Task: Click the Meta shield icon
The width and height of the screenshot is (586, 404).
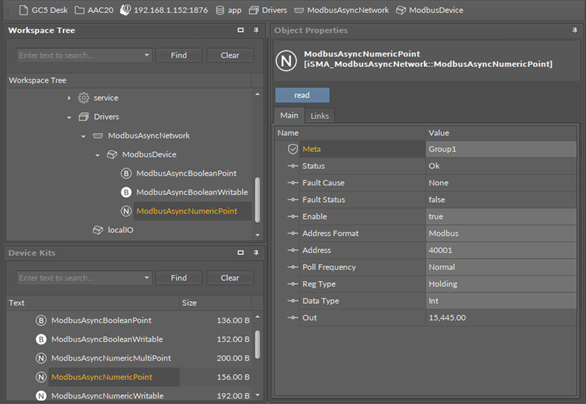Action: point(293,149)
